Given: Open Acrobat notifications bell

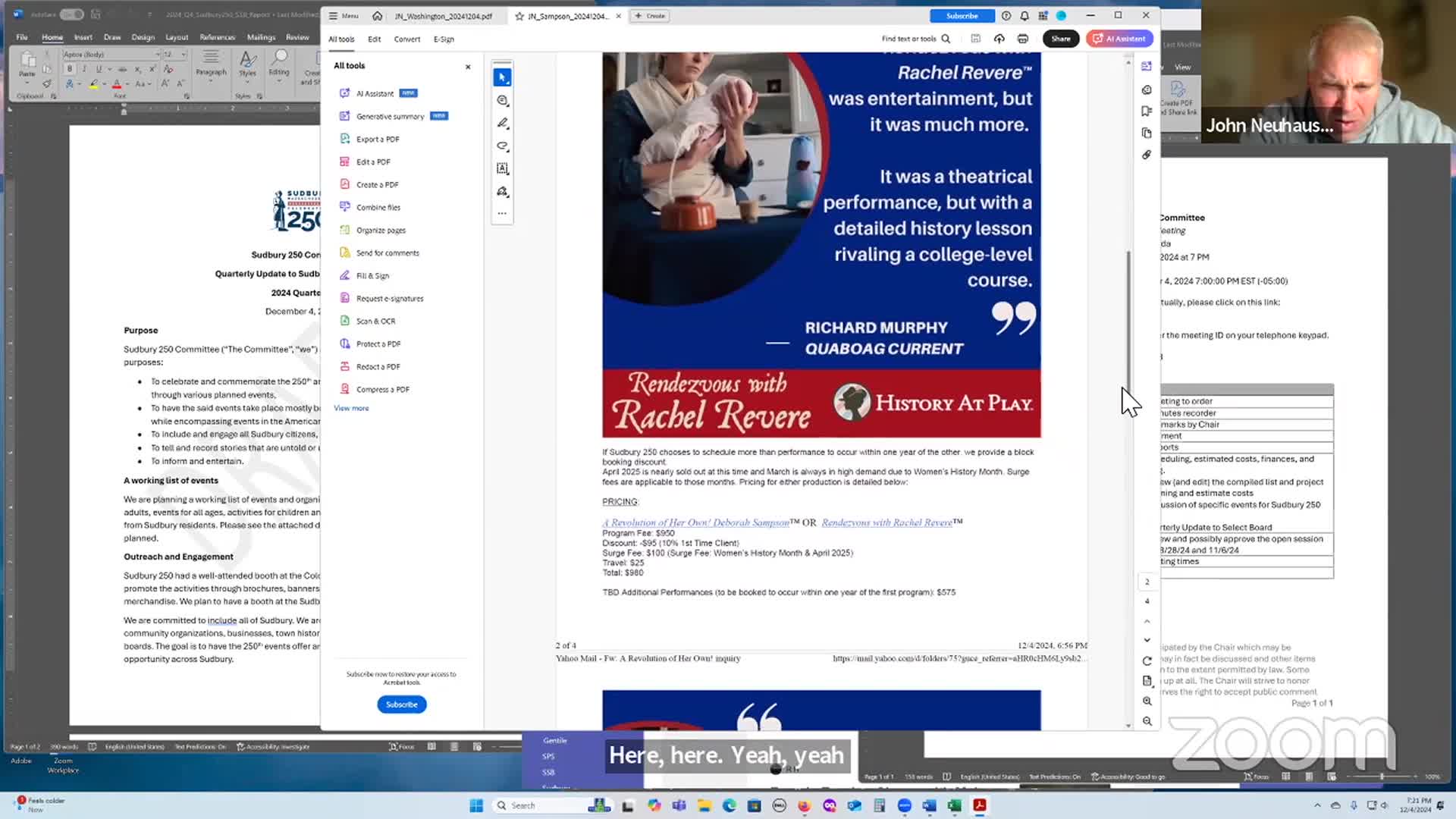Looking at the screenshot, I should pos(1025,16).
